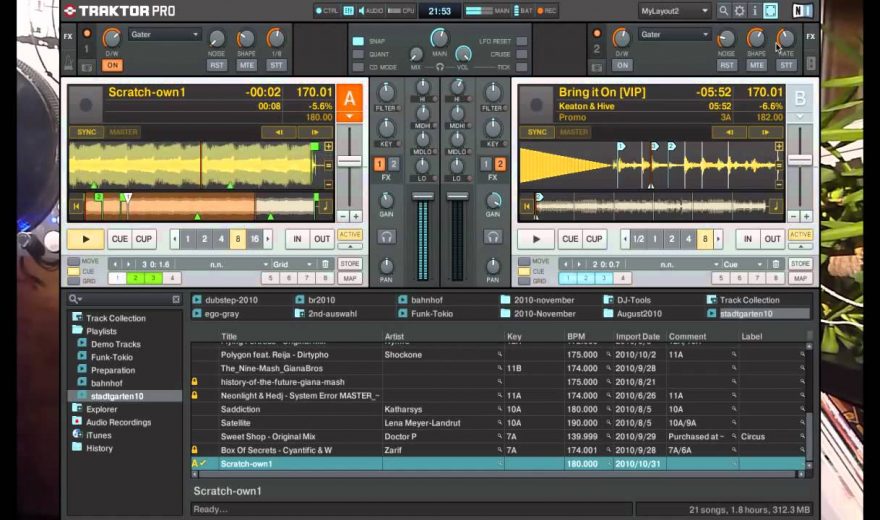Open the Gater effect dropdown in FX 1

[x=165, y=34]
